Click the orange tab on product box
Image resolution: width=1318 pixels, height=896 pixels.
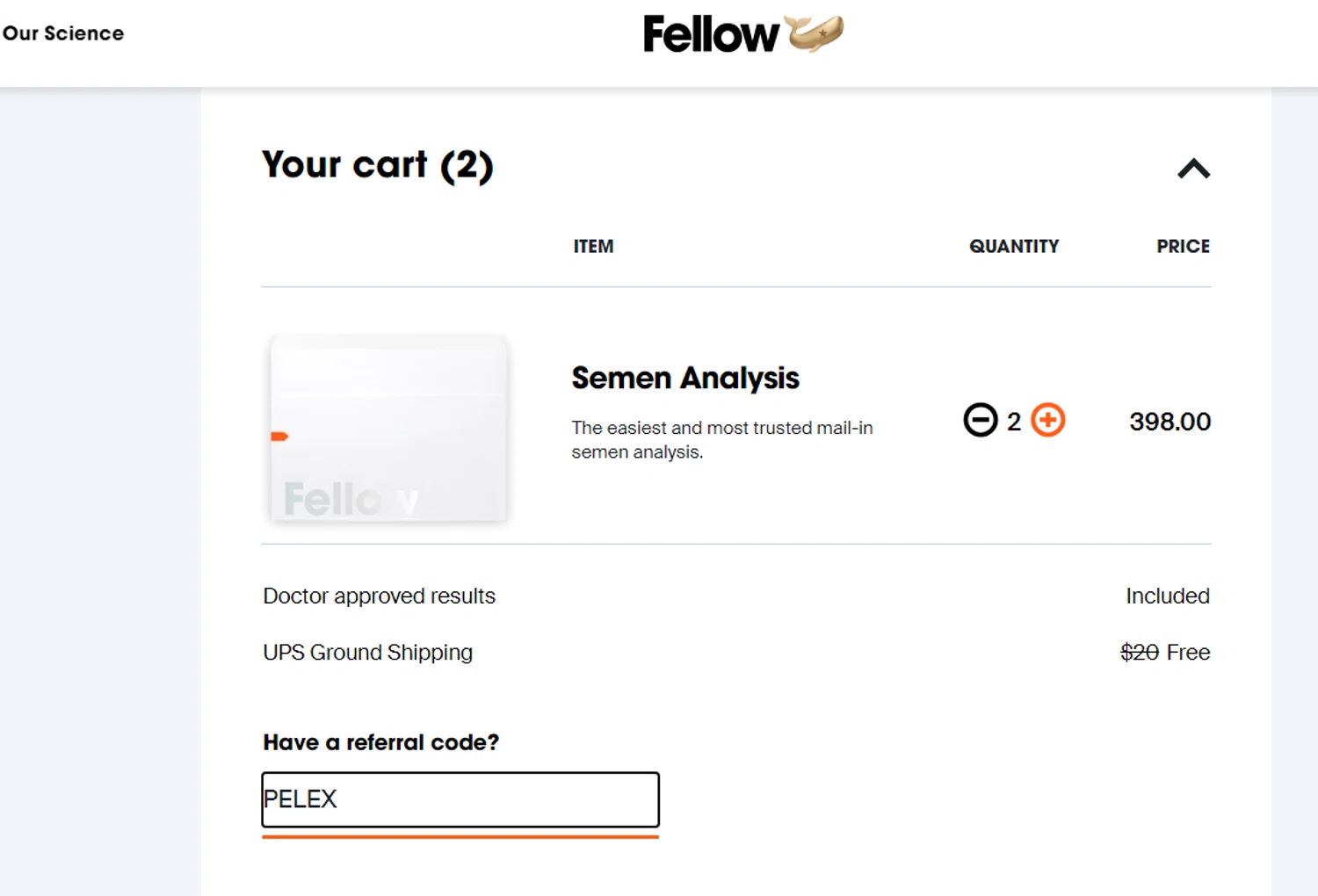[279, 437]
